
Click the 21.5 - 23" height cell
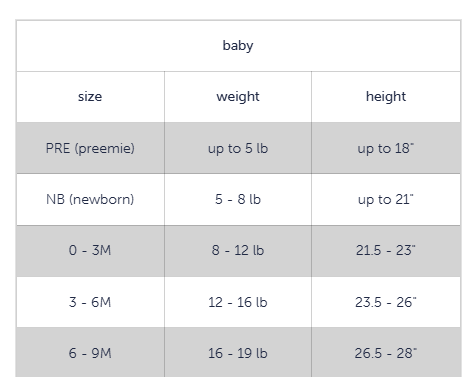tap(386, 251)
